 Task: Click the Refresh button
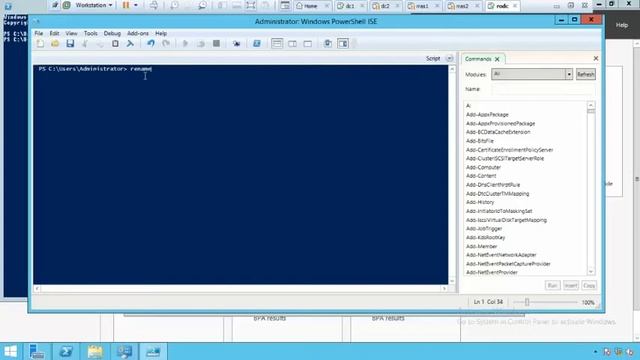click(x=586, y=74)
